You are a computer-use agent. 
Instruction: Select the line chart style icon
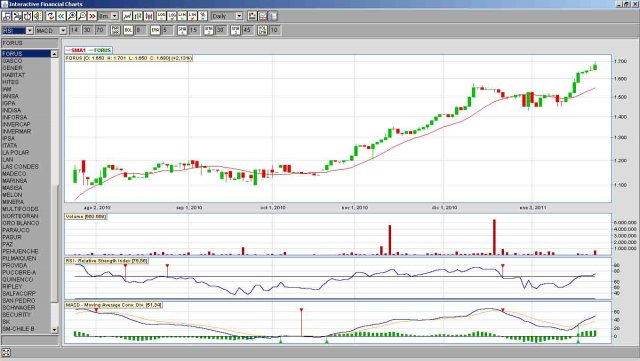click(127, 16)
